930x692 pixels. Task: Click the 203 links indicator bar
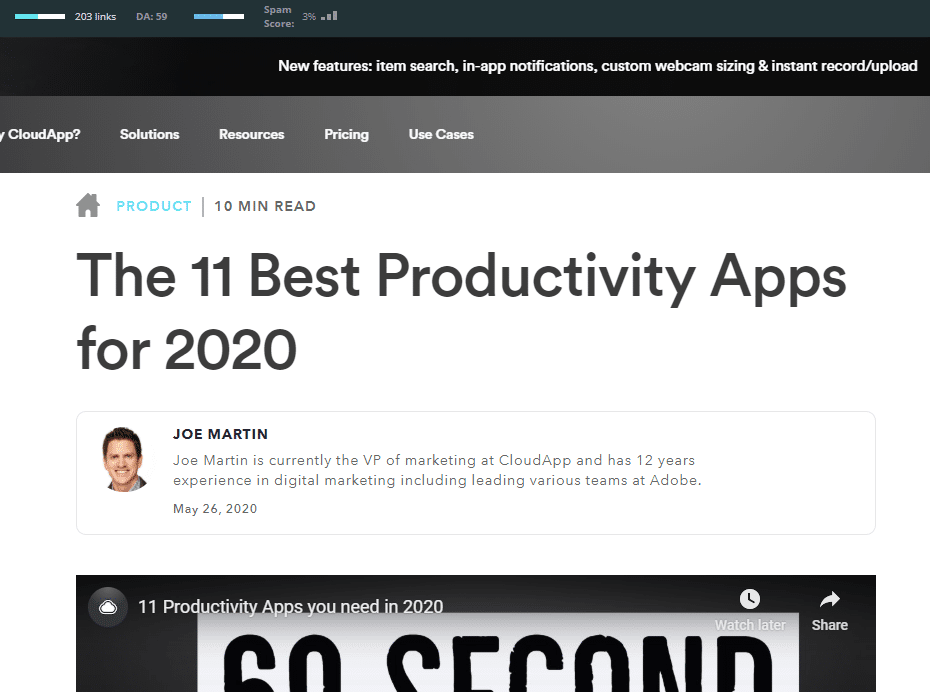(x=40, y=17)
